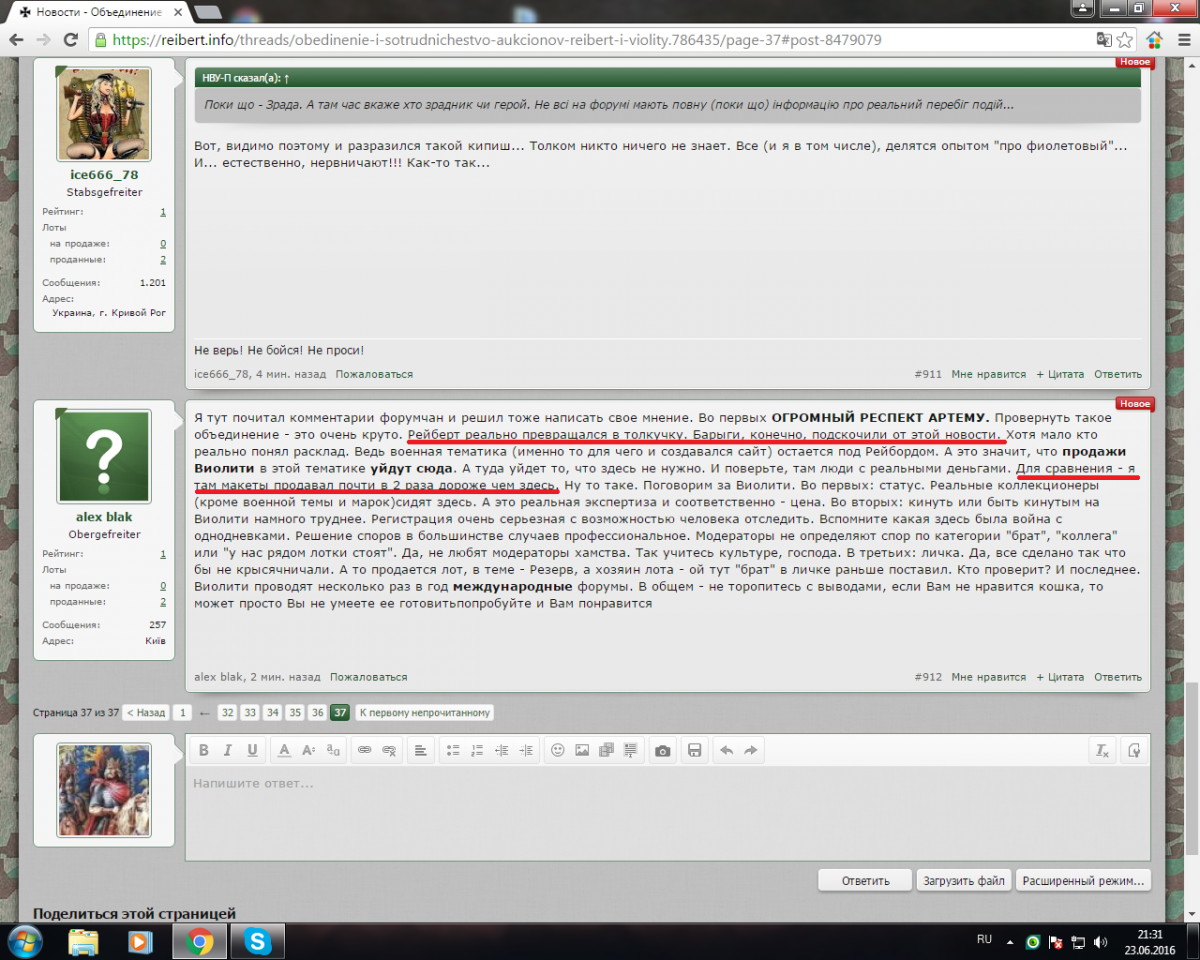Insert media via editor toolbar
Viewport: 1200px width, 960px height.
coord(606,750)
